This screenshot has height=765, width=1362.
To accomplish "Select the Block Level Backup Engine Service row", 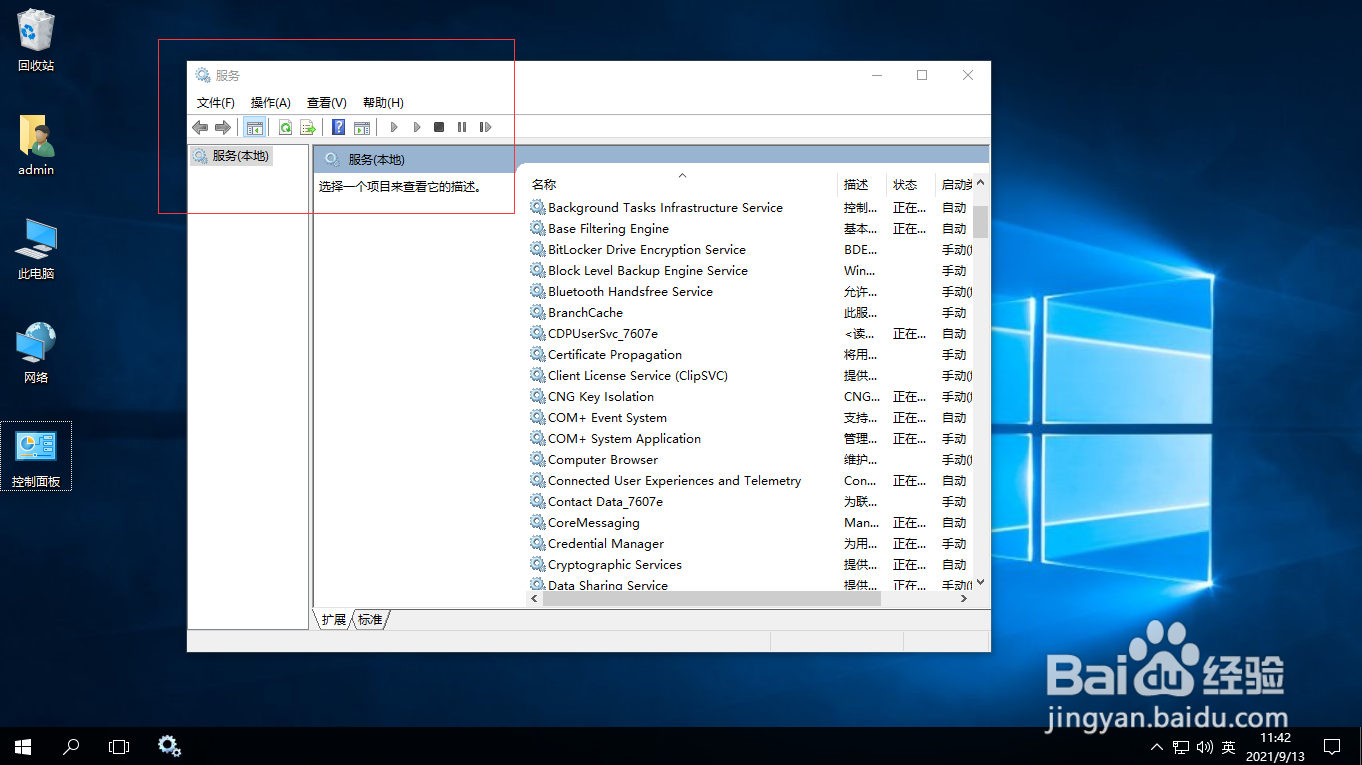I will 750,270.
